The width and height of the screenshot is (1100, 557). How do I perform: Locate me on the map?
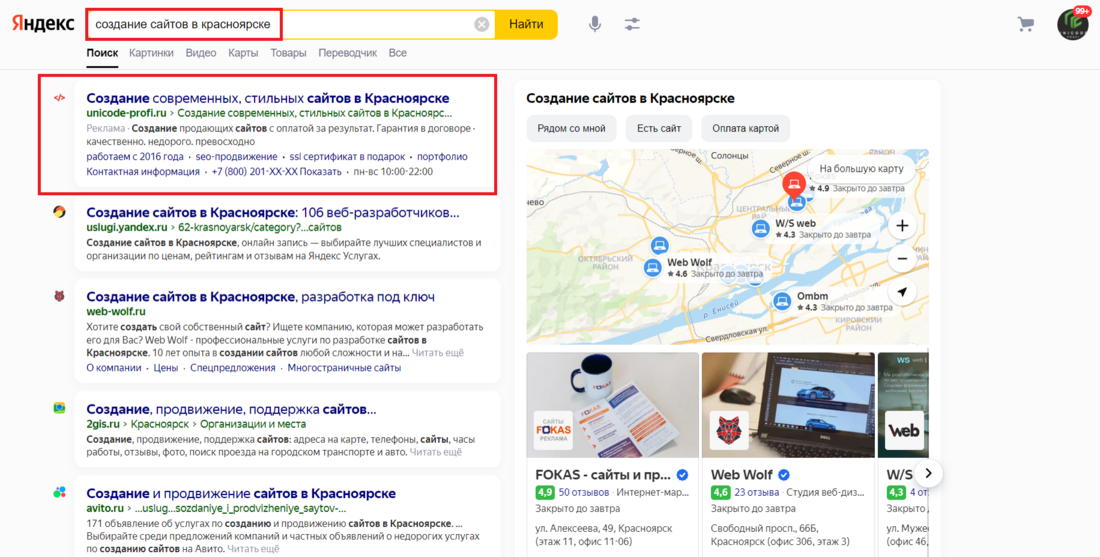click(x=902, y=292)
